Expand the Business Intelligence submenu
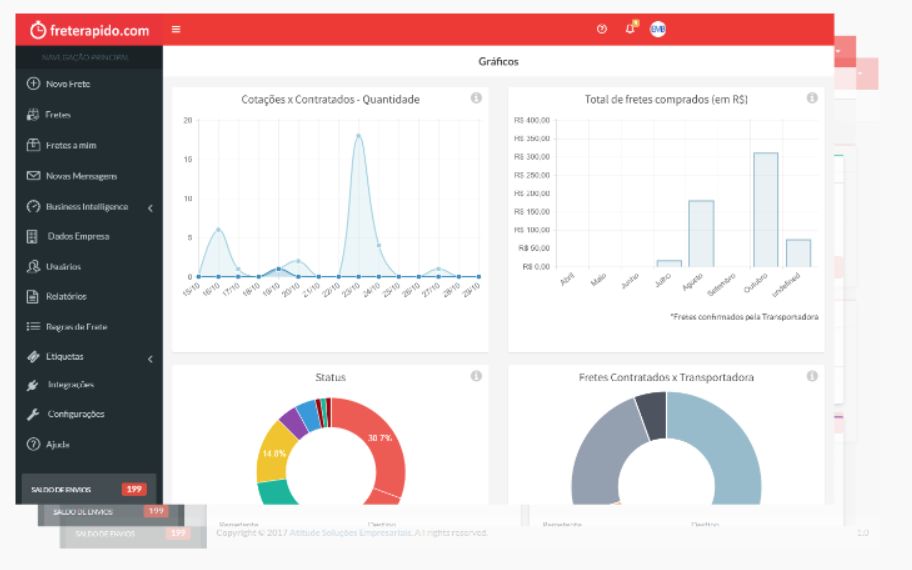 tap(87, 207)
